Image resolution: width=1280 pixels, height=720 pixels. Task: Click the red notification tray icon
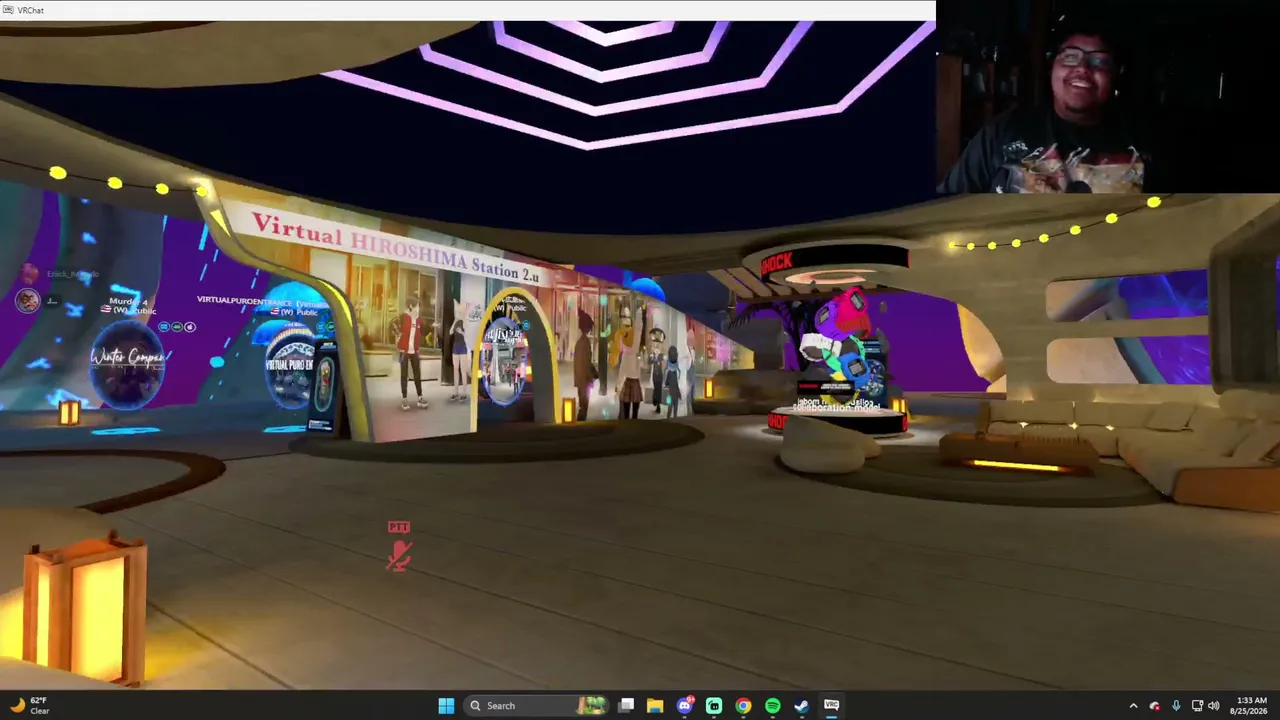1155,705
